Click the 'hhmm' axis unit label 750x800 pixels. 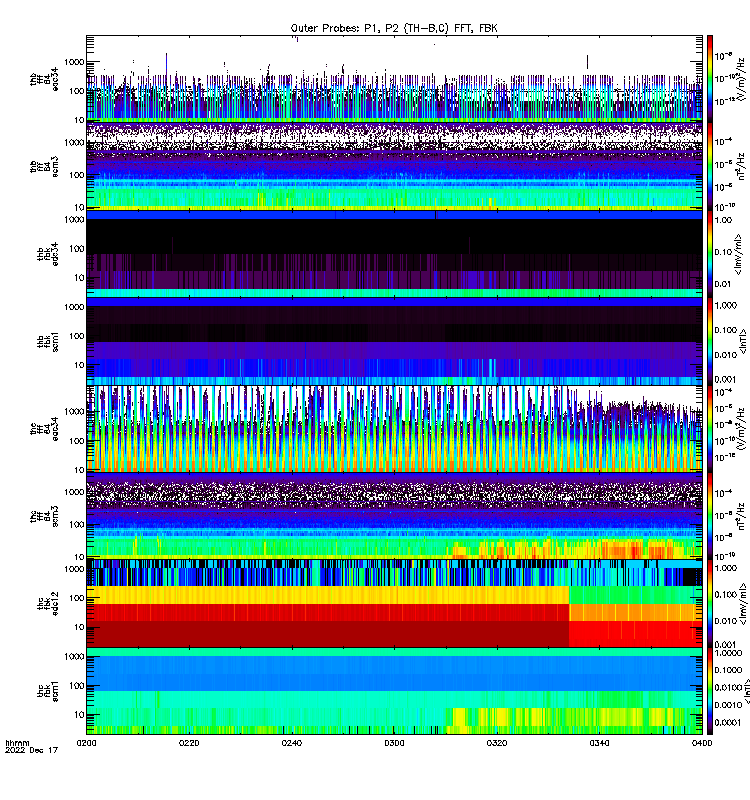coord(17,743)
